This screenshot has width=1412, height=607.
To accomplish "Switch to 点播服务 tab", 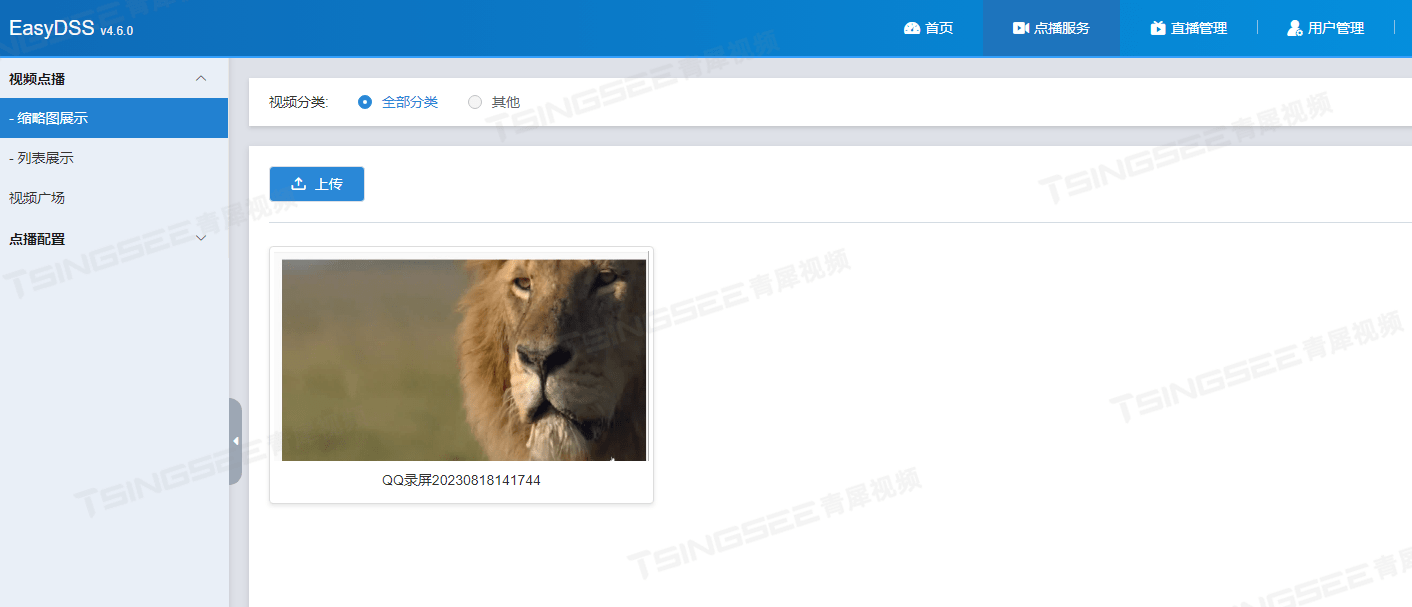I will point(1051,28).
